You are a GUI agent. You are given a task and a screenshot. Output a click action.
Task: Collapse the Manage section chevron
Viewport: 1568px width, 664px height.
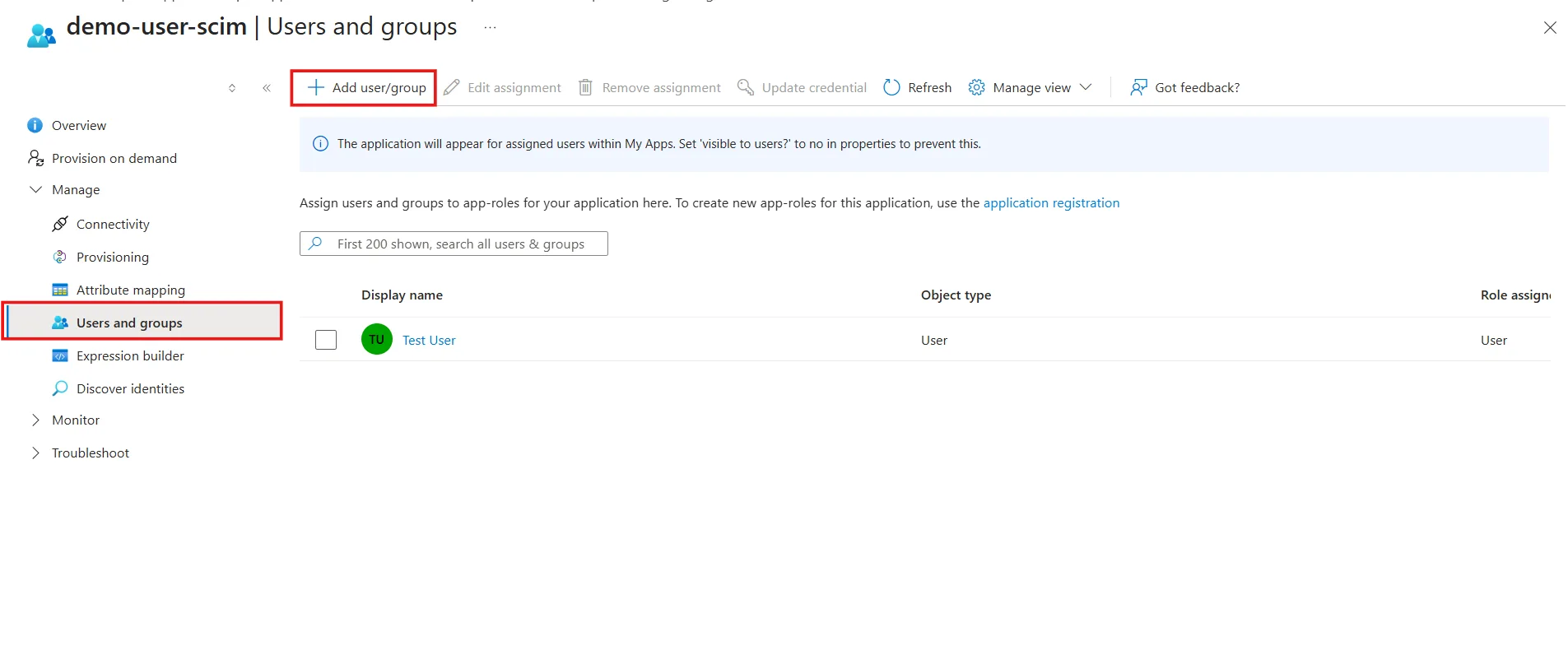coord(35,189)
